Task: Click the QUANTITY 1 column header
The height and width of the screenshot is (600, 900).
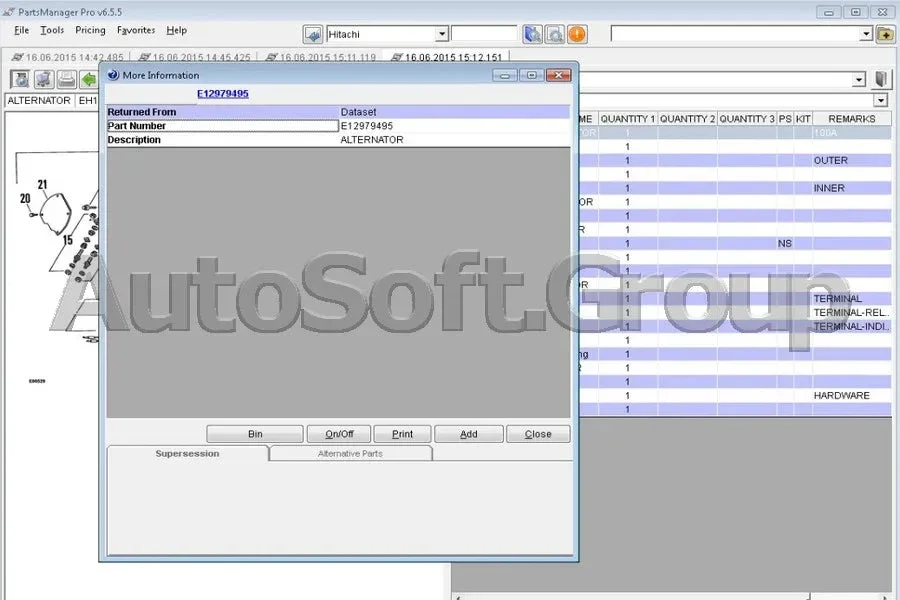Action: [627, 119]
